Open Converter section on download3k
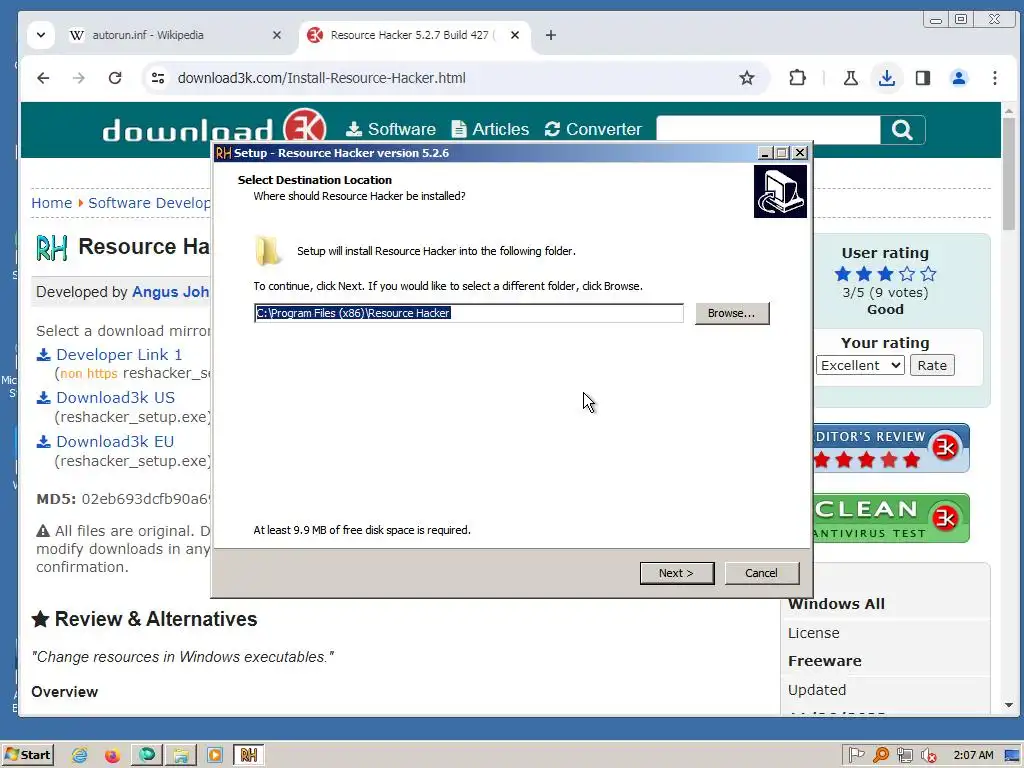This screenshot has width=1024, height=768. click(593, 129)
